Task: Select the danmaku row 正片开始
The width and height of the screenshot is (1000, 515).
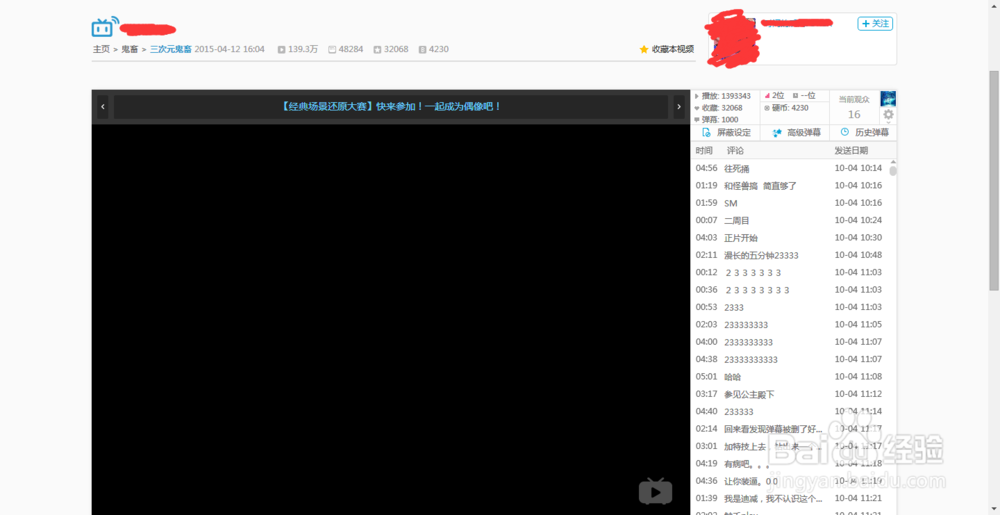Action: coord(790,238)
